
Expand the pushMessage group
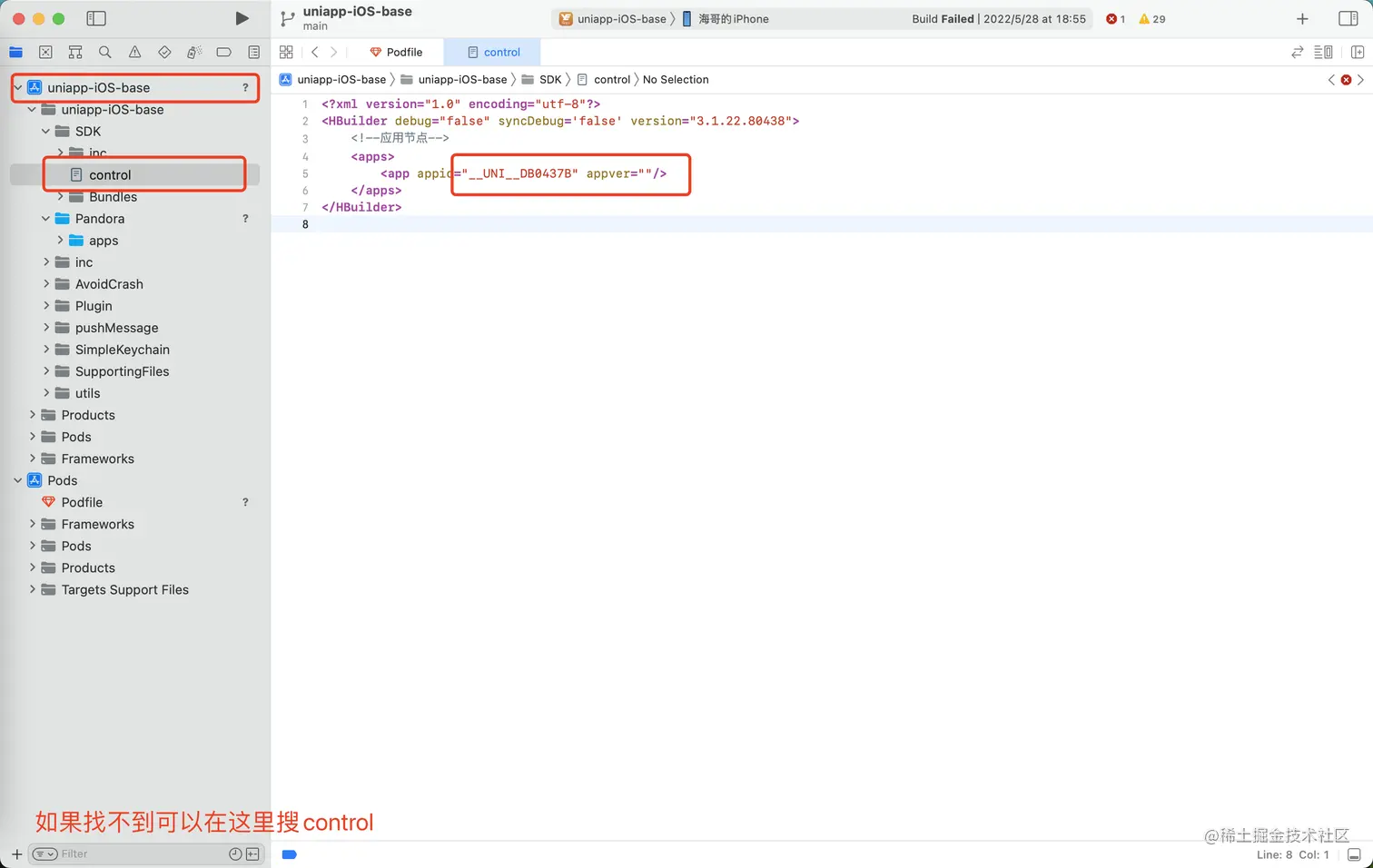(45, 328)
